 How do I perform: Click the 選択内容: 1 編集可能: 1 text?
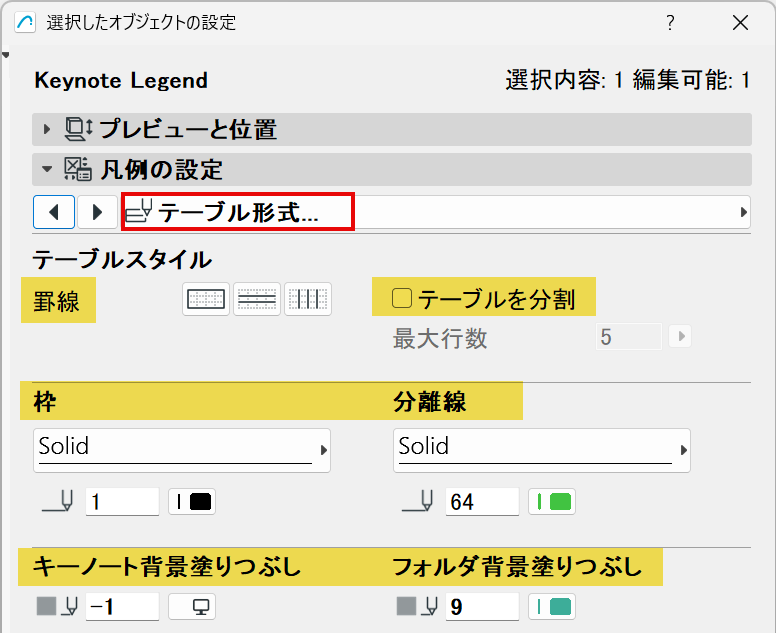point(628,80)
